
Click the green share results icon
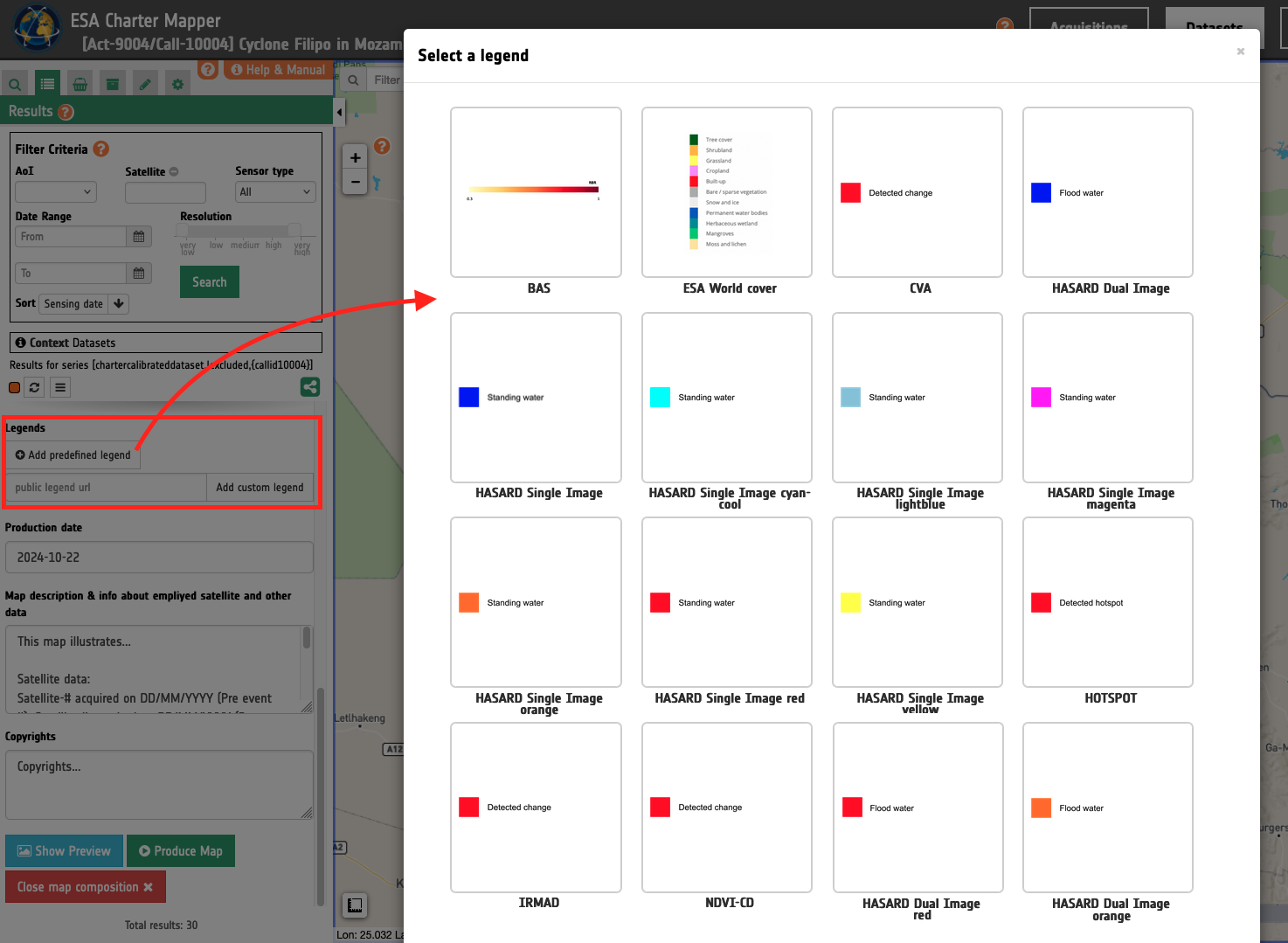pyautogui.click(x=310, y=386)
